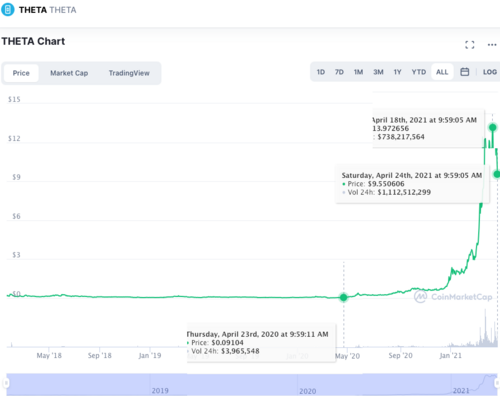The height and width of the screenshot is (396, 500).
Task: Set chart range to 1D
Action: [x=321, y=72]
